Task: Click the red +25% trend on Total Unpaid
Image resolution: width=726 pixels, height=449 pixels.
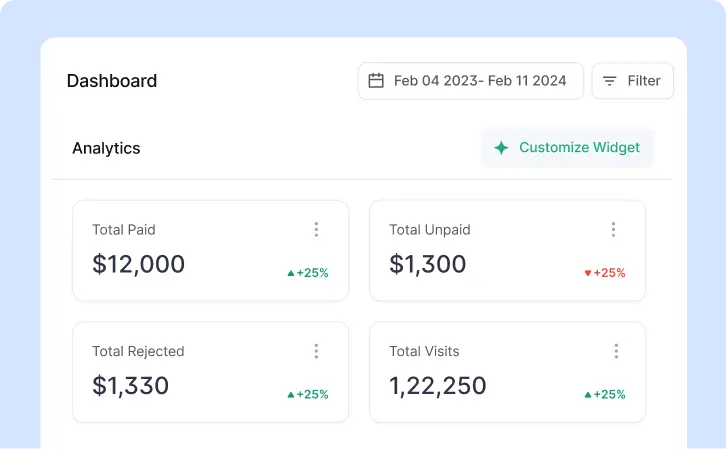Action: coord(605,273)
